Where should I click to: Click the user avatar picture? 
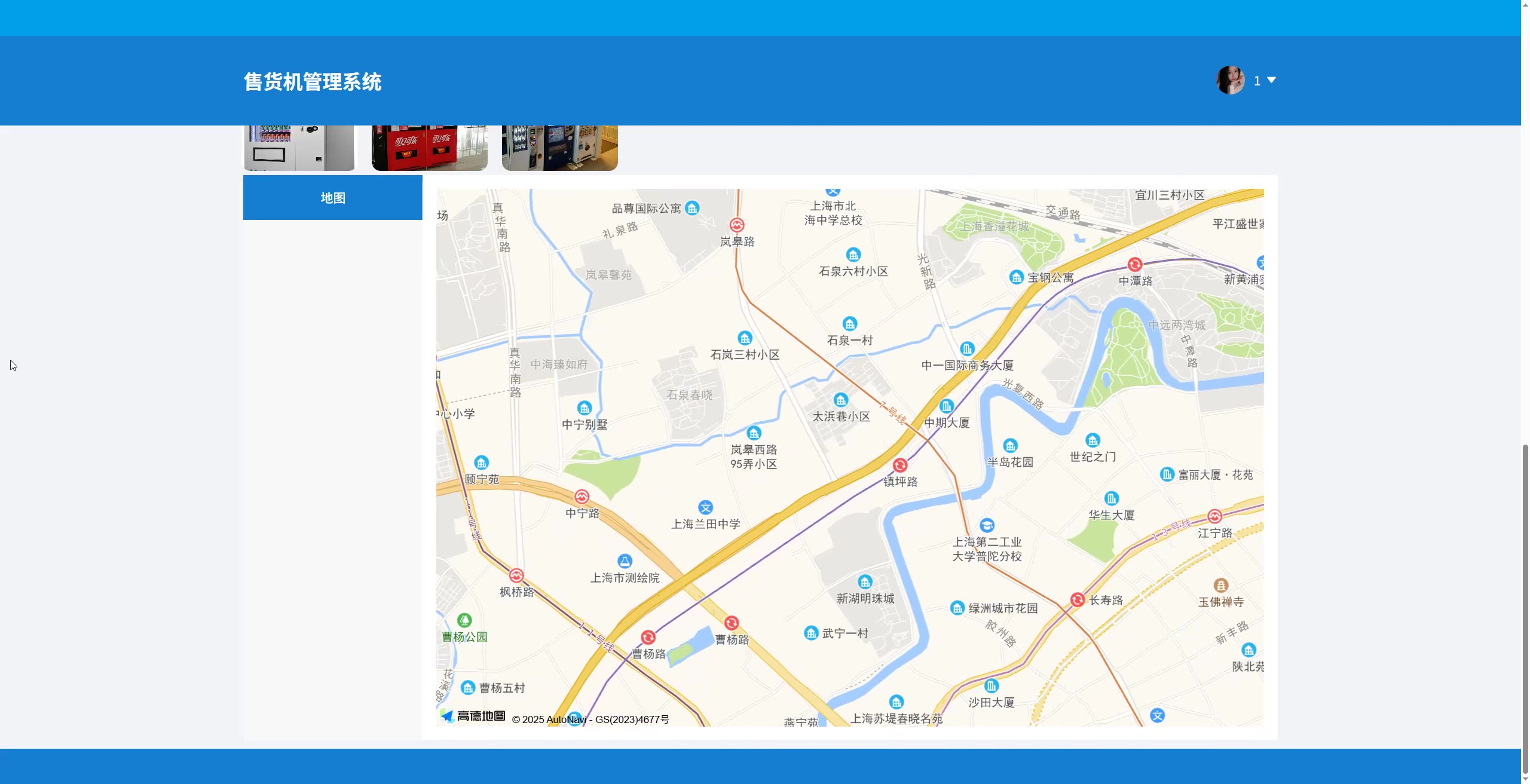(1231, 80)
